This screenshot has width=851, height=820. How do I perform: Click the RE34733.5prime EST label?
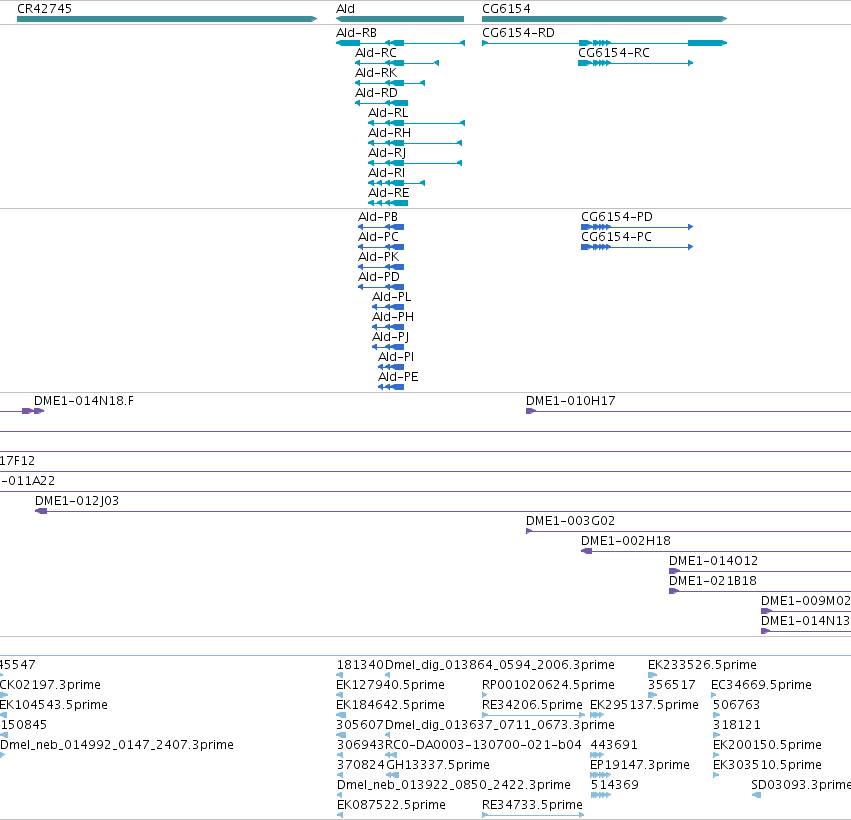532,805
